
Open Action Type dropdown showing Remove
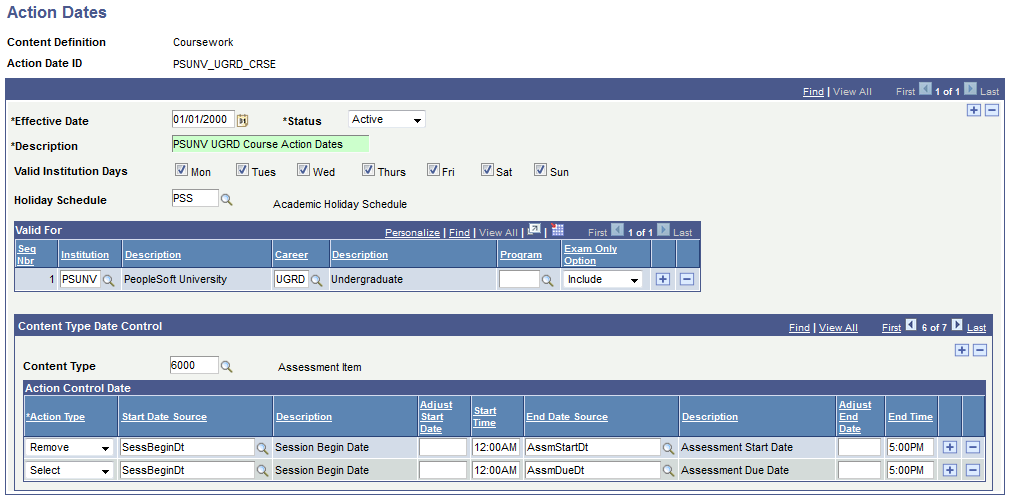(70, 447)
